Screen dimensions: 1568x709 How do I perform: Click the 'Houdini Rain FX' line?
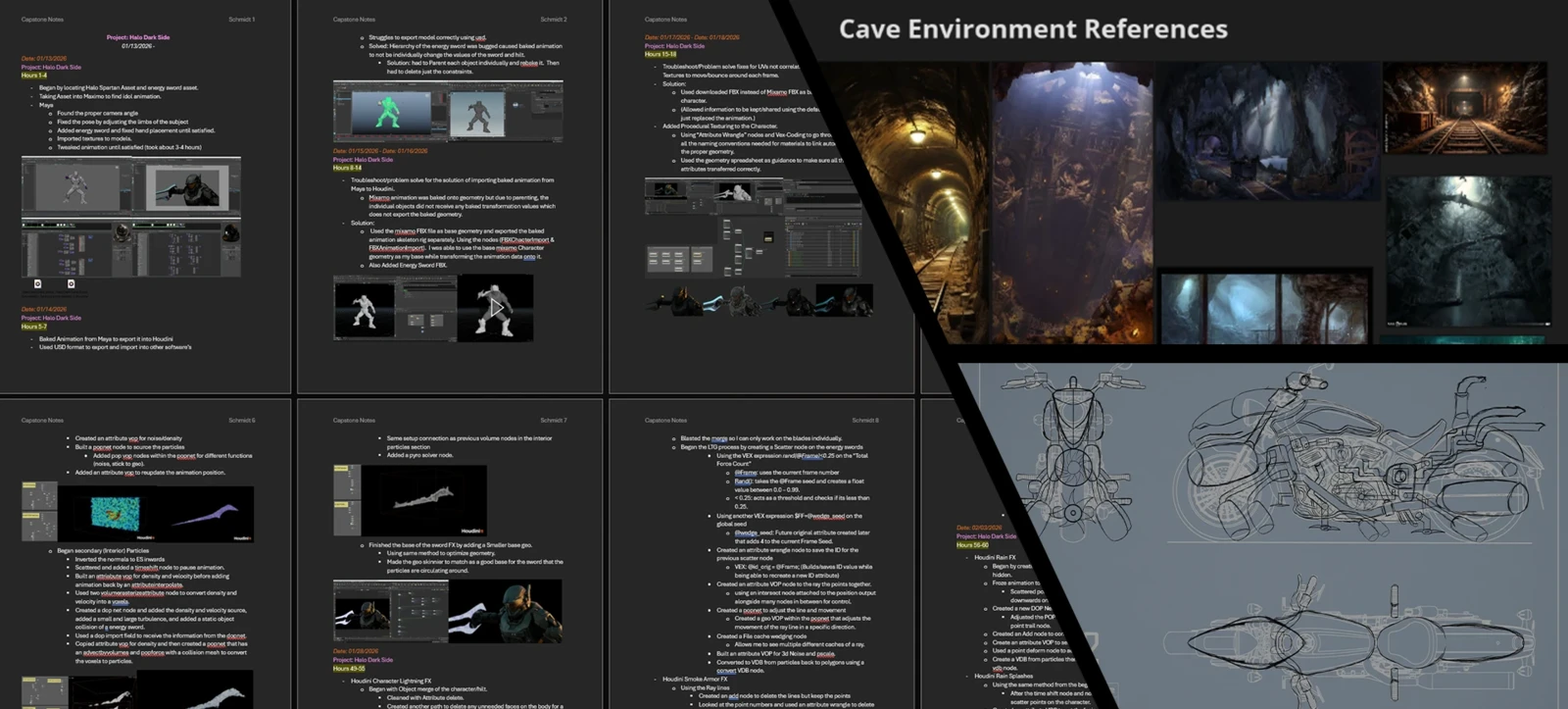(x=995, y=557)
